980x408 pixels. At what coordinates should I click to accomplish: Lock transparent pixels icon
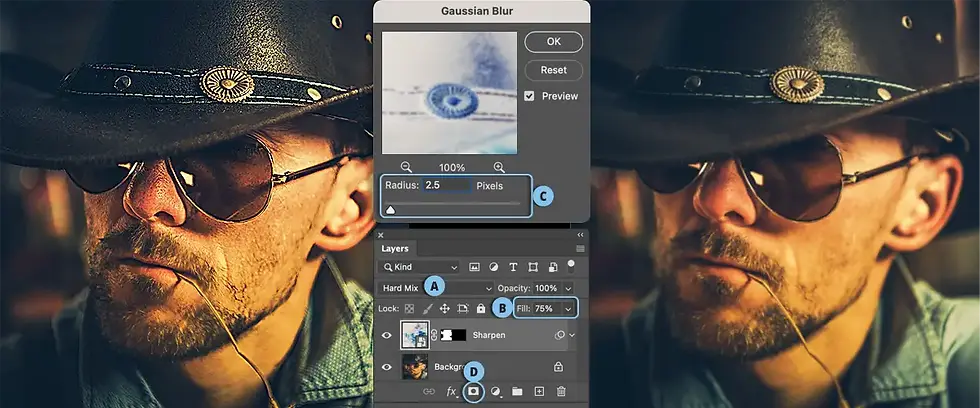(x=409, y=308)
